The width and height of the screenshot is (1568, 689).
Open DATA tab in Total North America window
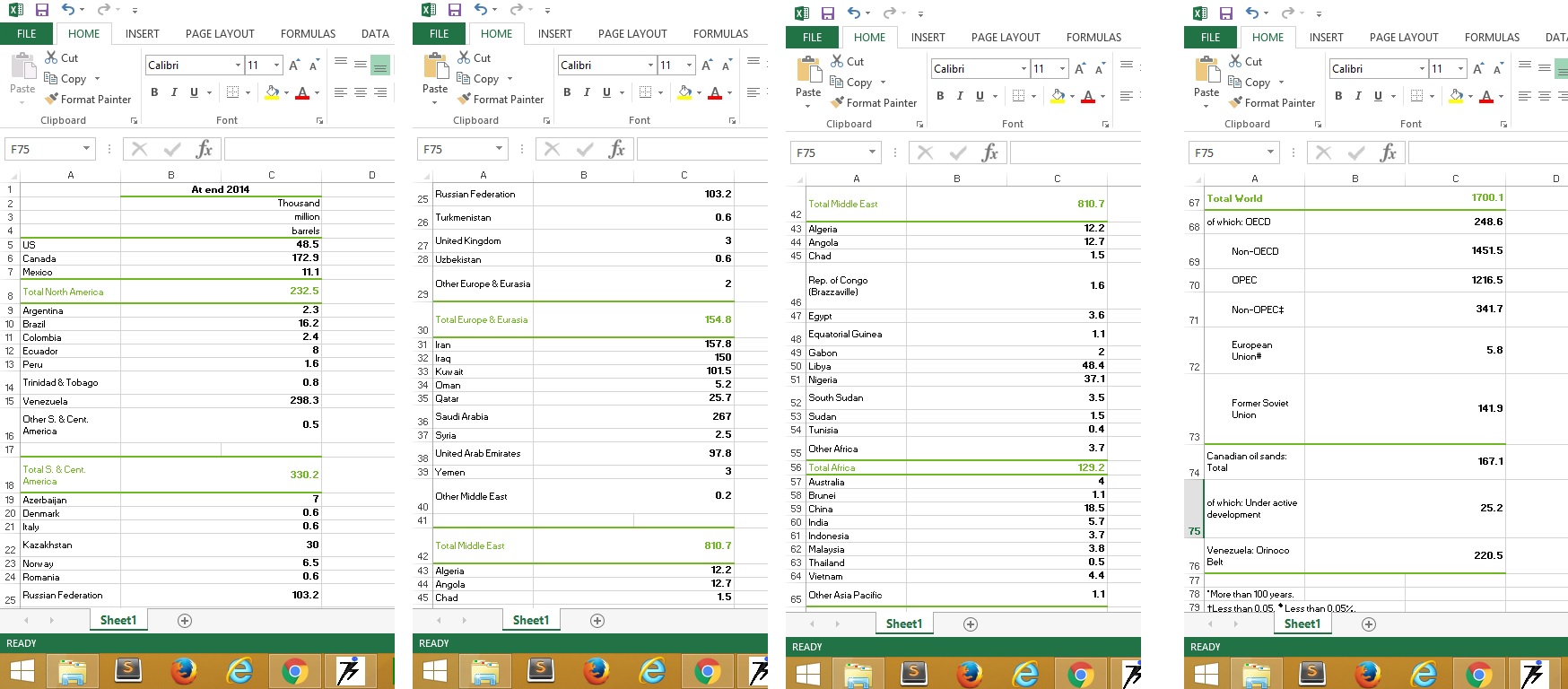(375, 34)
